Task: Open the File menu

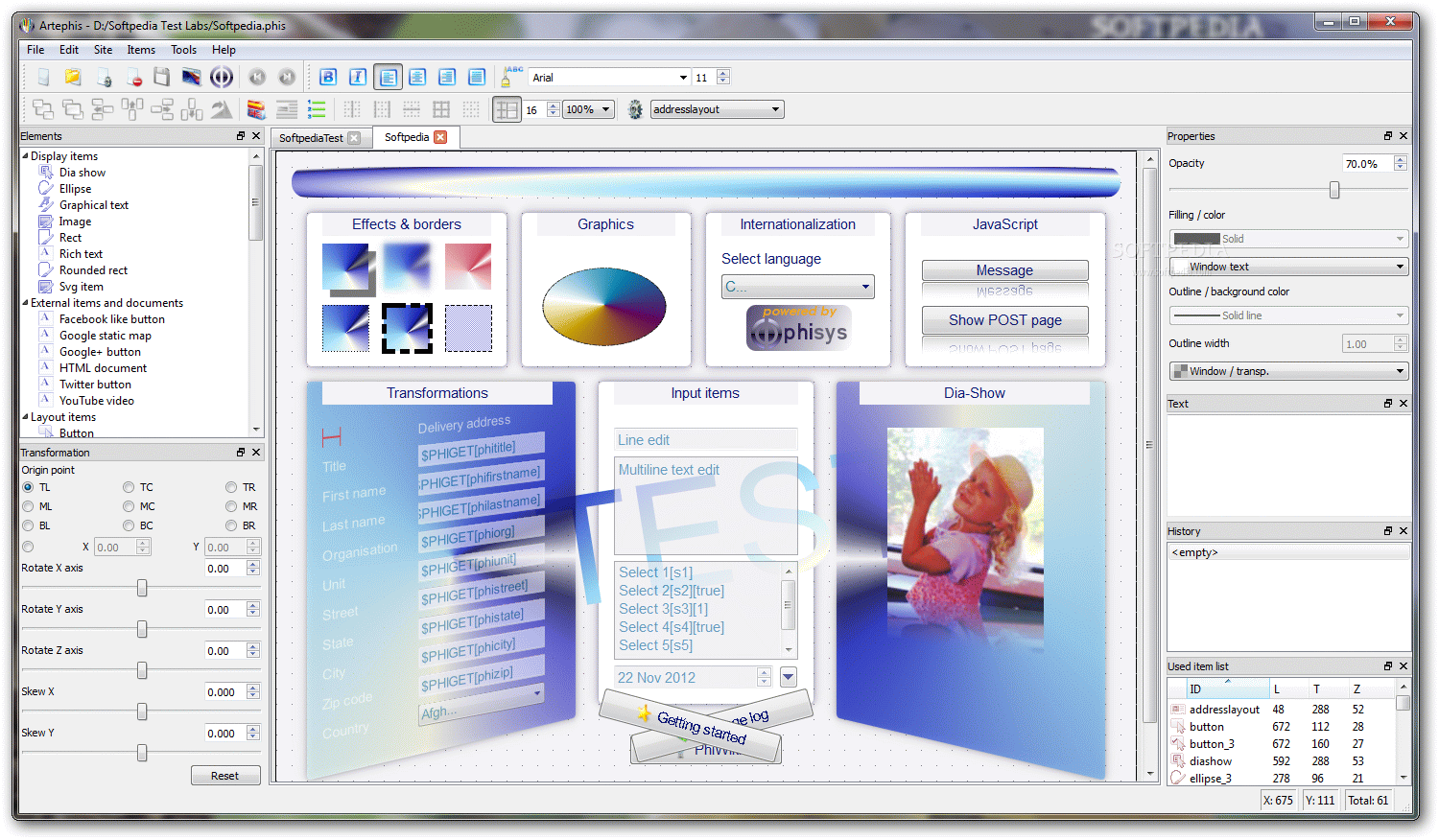Action: 35,50
